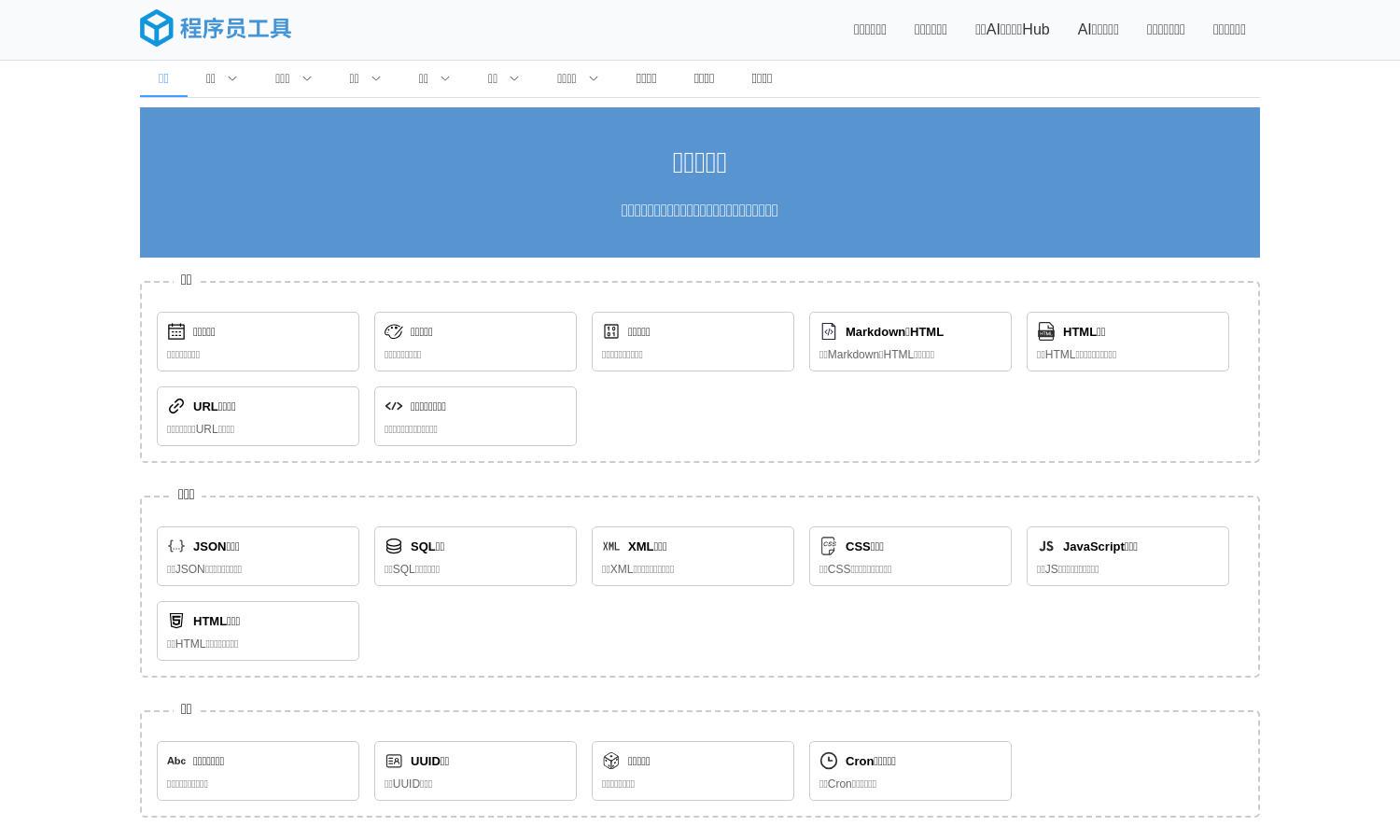Click the ID card icon beside UUID
The image size is (1400, 840).
click(394, 761)
